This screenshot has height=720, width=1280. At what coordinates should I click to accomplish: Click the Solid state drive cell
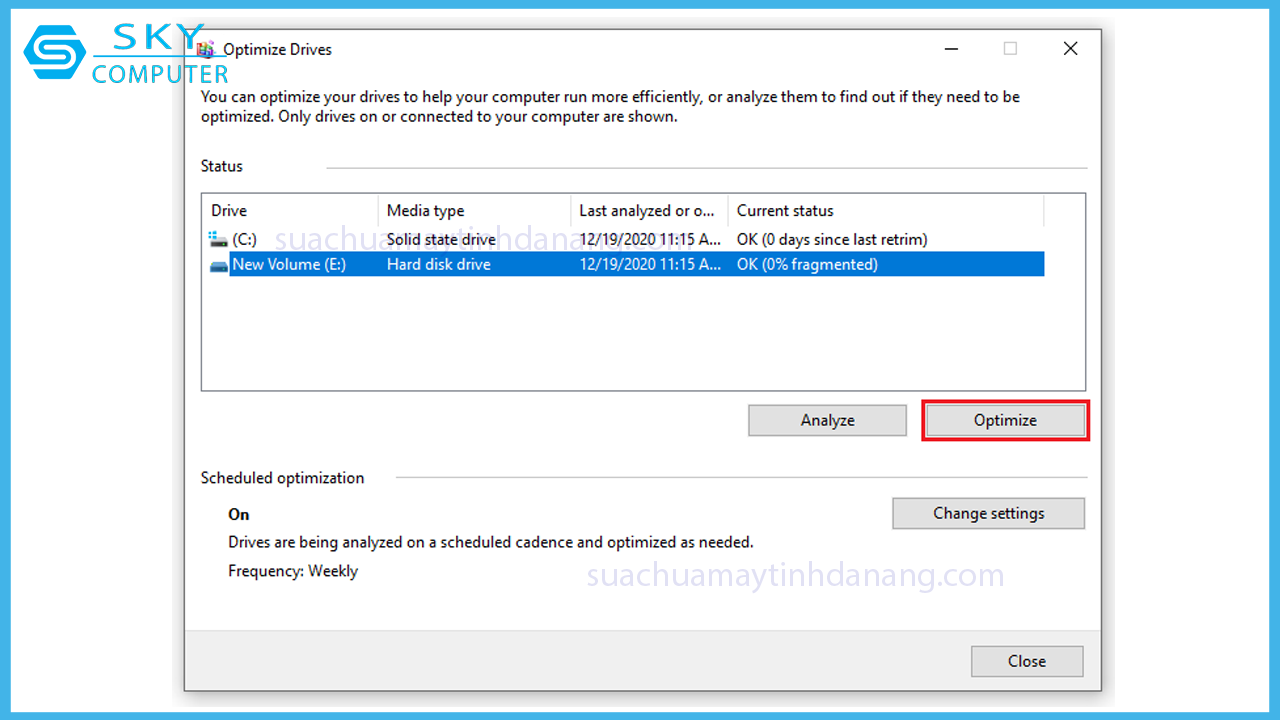tap(441, 240)
